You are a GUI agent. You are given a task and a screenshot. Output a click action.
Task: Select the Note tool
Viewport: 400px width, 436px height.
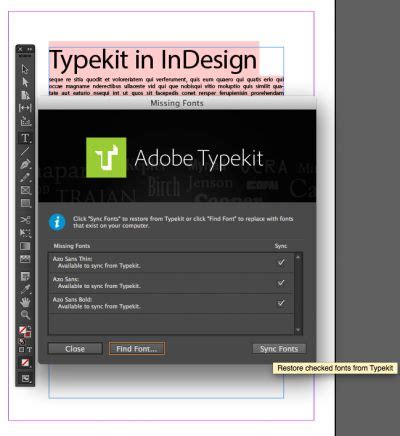pyautogui.click(x=25, y=276)
